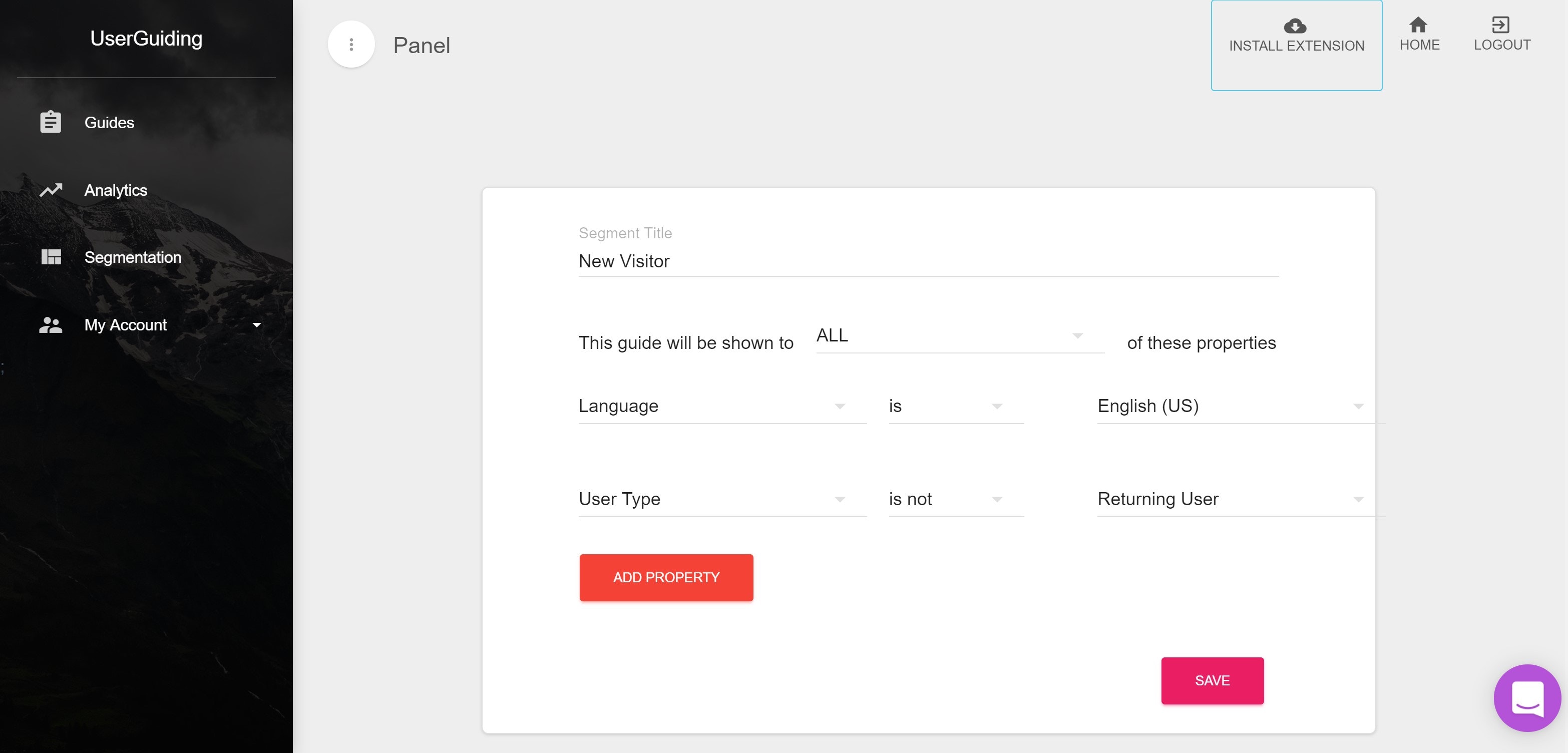Viewport: 1568px width, 753px height.
Task: Click the Analytics trend line icon
Action: coord(51,190)
